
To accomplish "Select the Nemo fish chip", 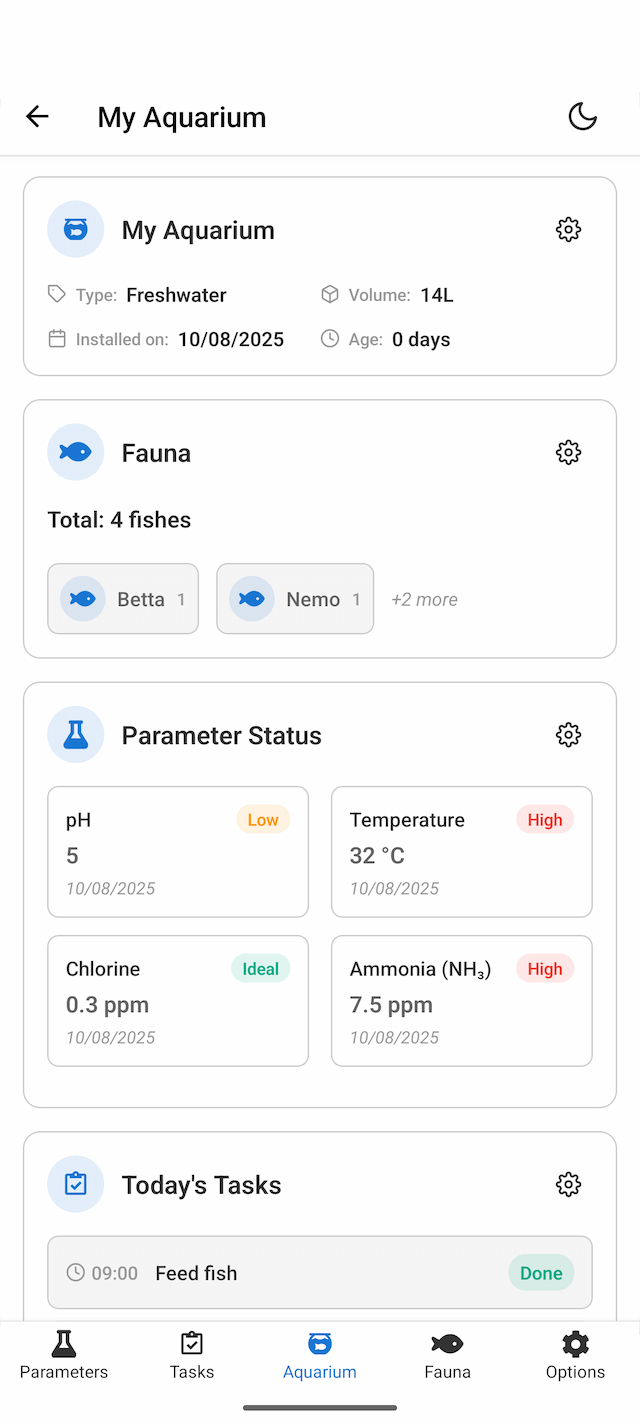I will (x=295, y=599).
